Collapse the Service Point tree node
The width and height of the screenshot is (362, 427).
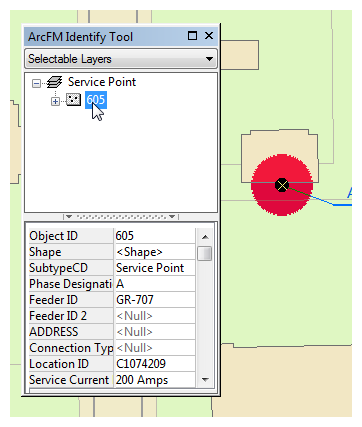coord(36,83)
